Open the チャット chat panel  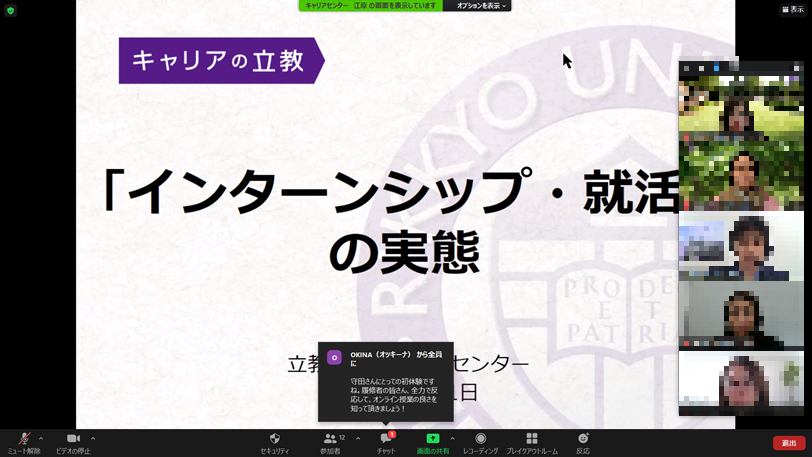coord(386,444)
